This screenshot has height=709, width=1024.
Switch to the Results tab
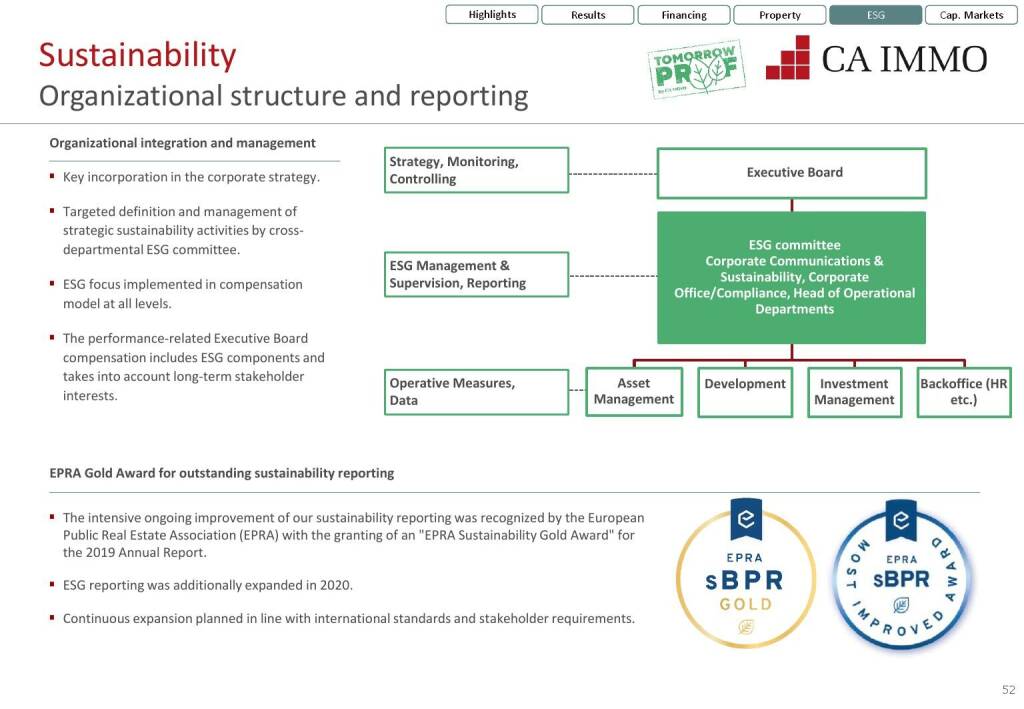coord(588,15)
